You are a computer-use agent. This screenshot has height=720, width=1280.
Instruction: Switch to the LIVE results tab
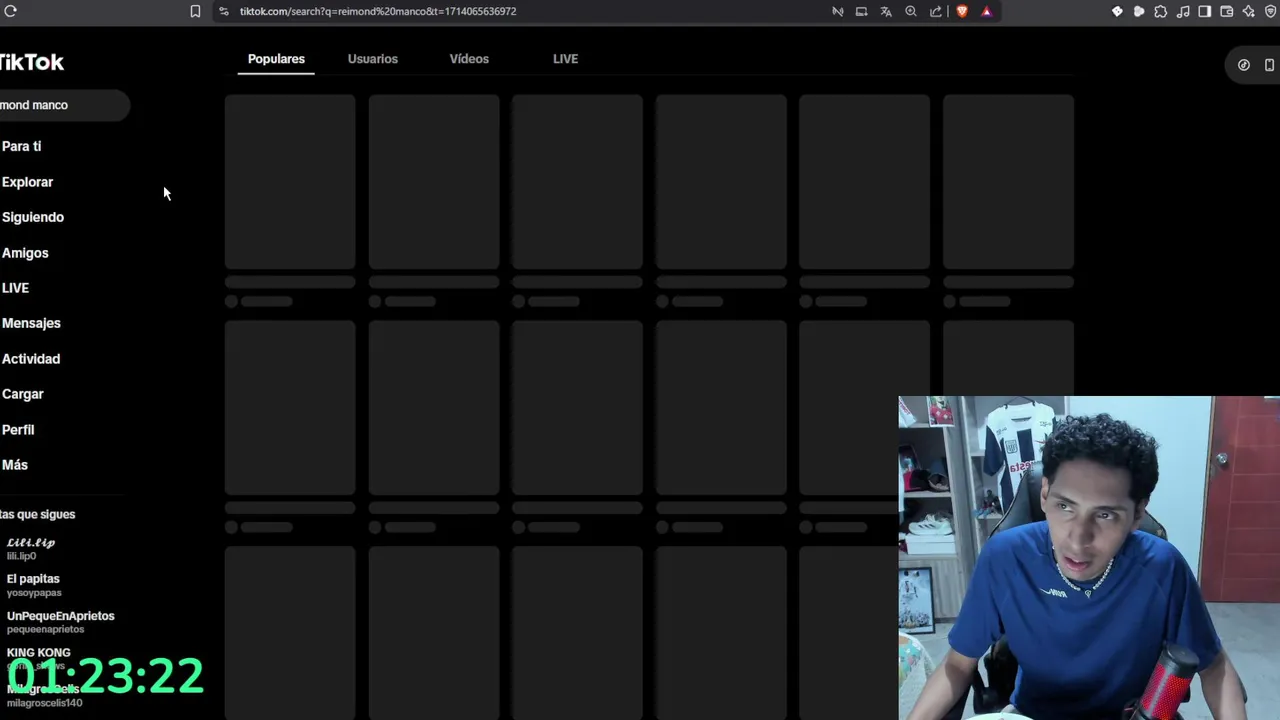pyautogui.click(x=565, y=59)
